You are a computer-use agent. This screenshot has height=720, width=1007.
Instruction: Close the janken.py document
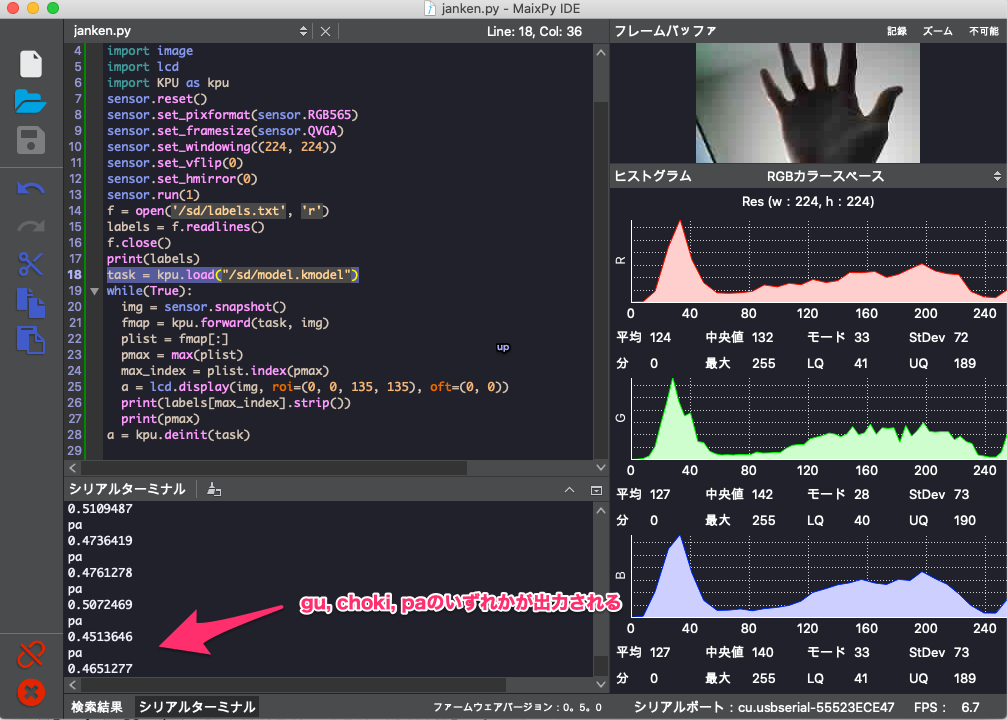pyautogui.click(x=325, y=31)
